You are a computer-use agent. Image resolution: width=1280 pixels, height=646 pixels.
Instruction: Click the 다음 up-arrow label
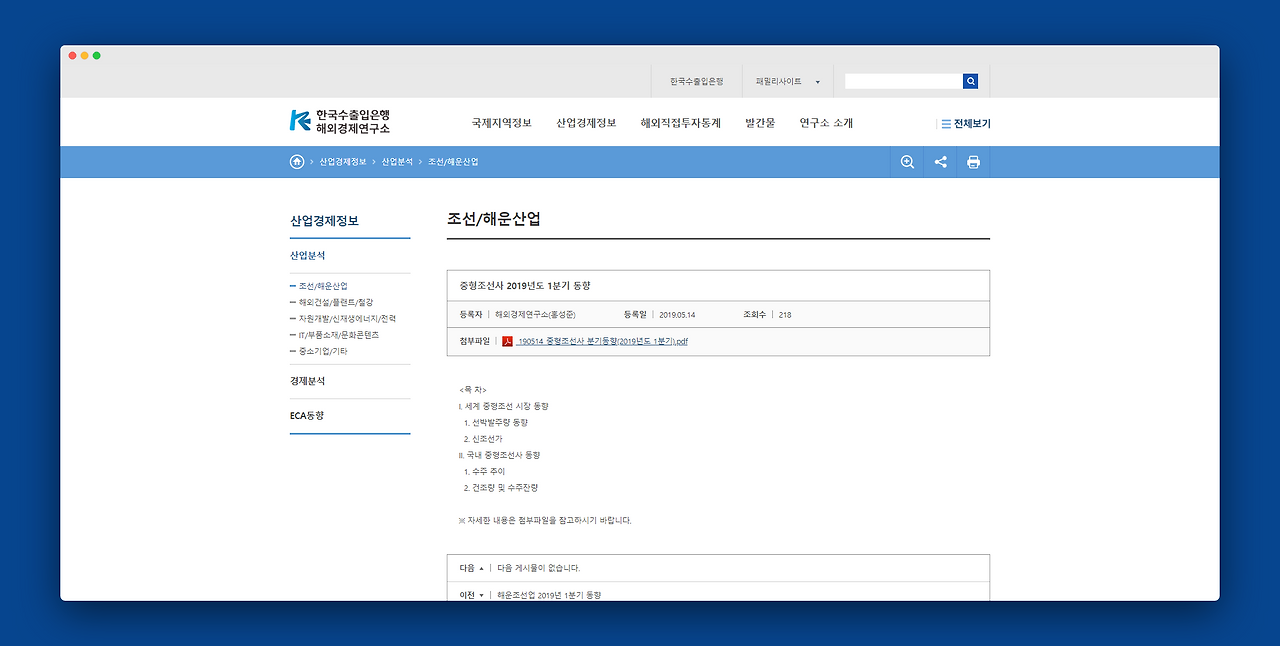[x=471, y=568]
